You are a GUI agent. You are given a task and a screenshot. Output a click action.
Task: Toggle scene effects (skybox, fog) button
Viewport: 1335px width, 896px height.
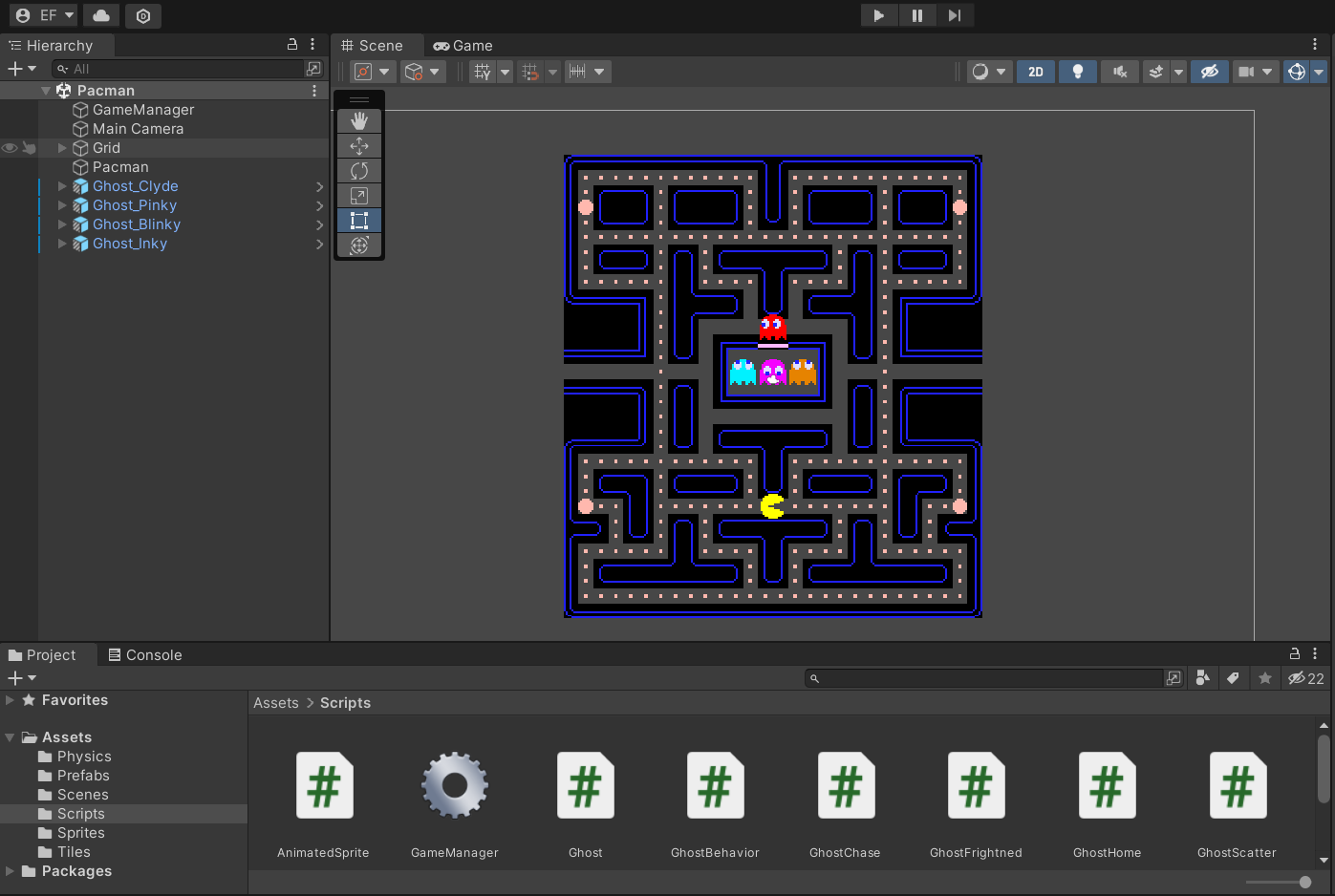(x=1156, y=72)
